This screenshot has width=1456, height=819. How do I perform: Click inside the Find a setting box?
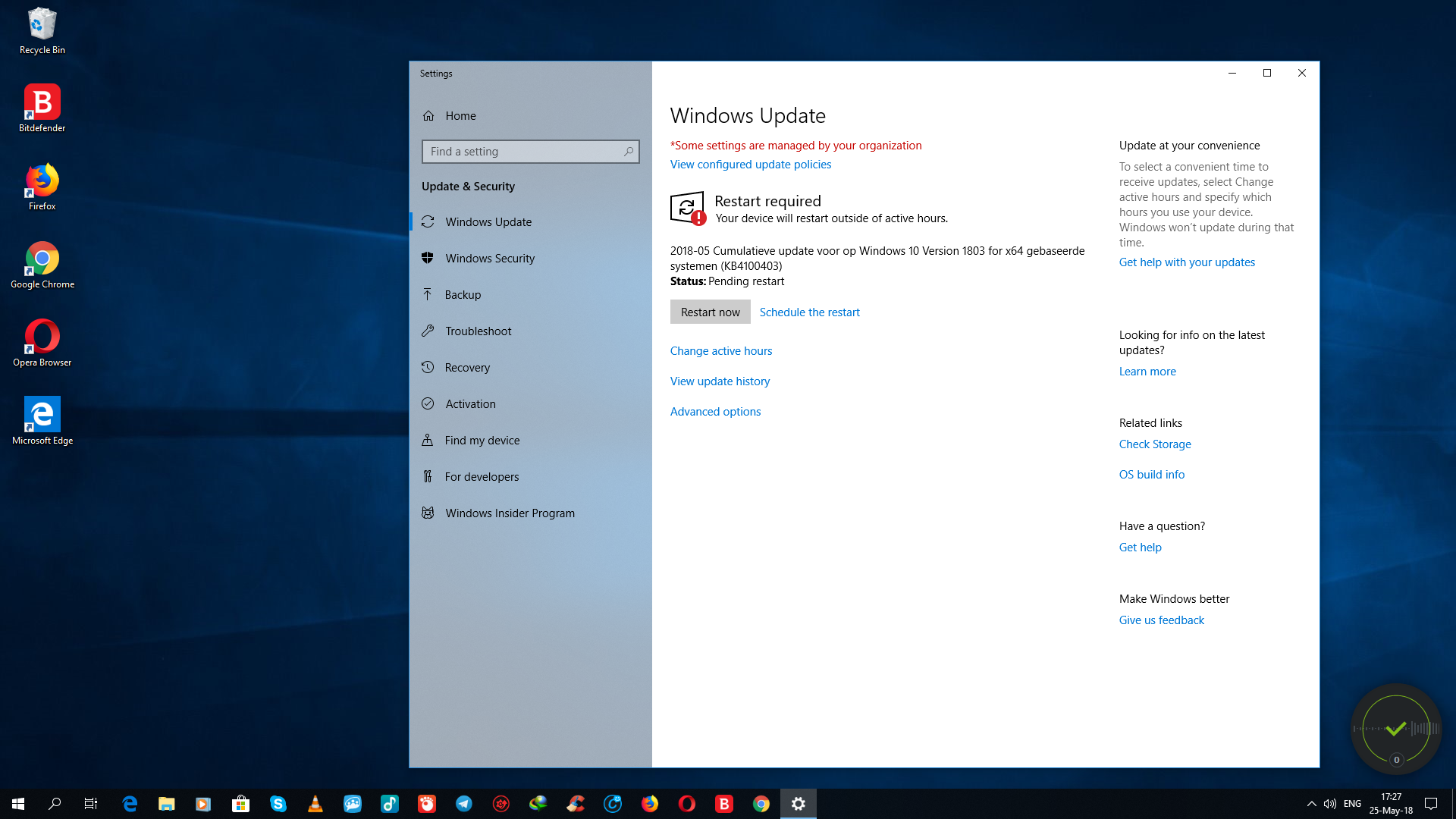click(523, 152)
